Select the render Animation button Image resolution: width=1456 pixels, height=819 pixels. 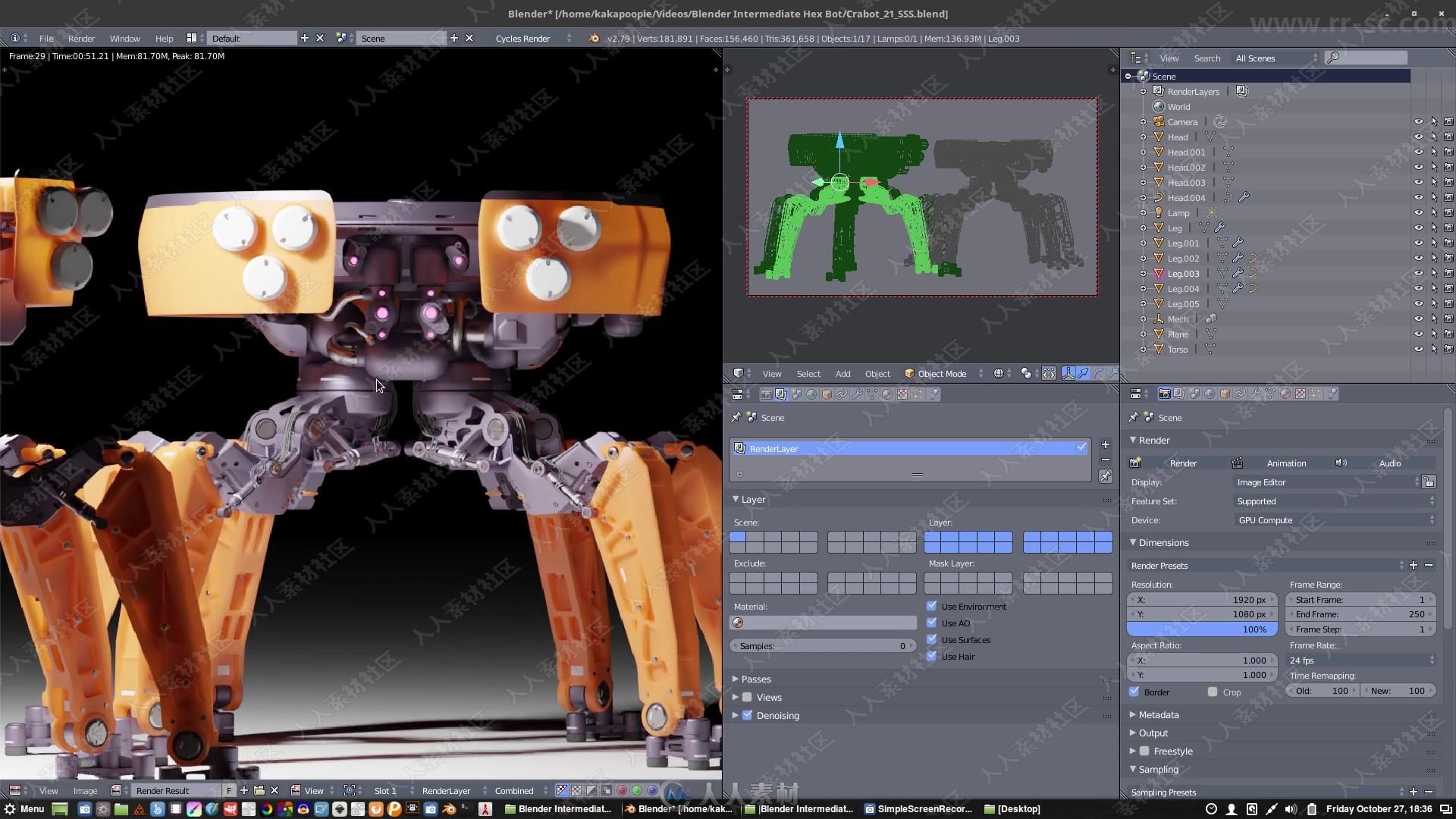tap(1286, 462)
